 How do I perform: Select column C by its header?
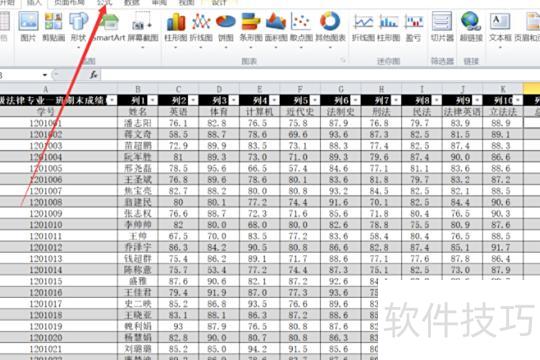[x=178, y=89]
